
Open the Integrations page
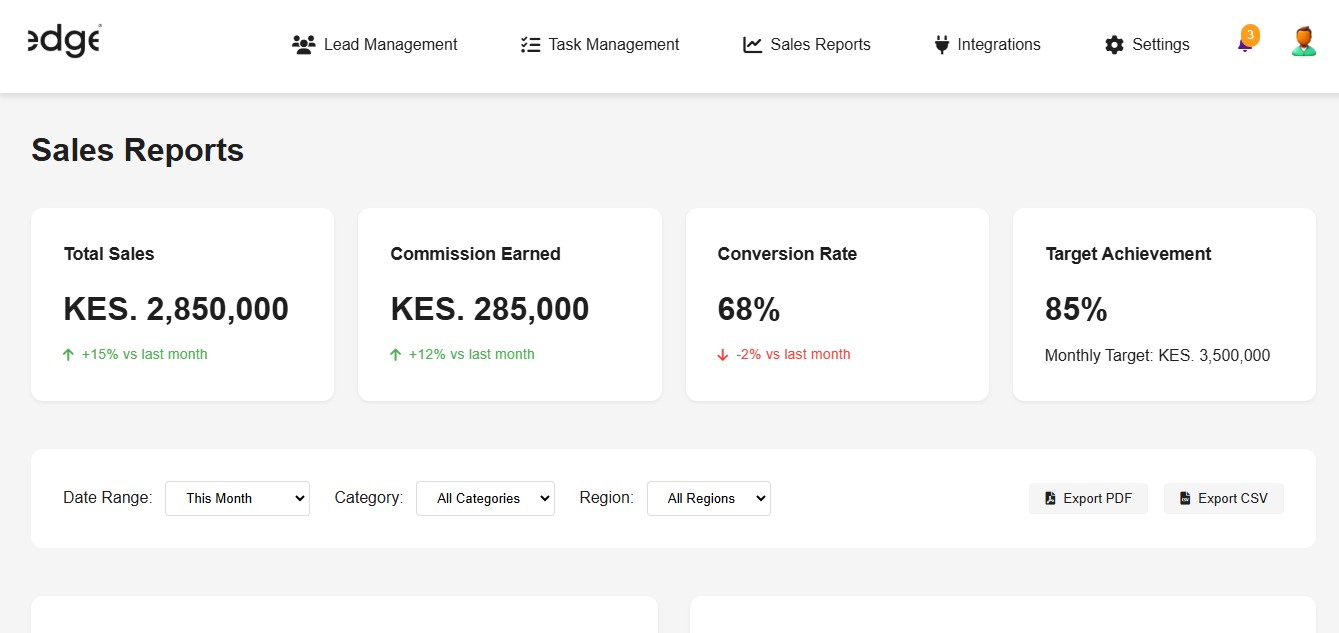pyautogui.click(x=987, y=45)
